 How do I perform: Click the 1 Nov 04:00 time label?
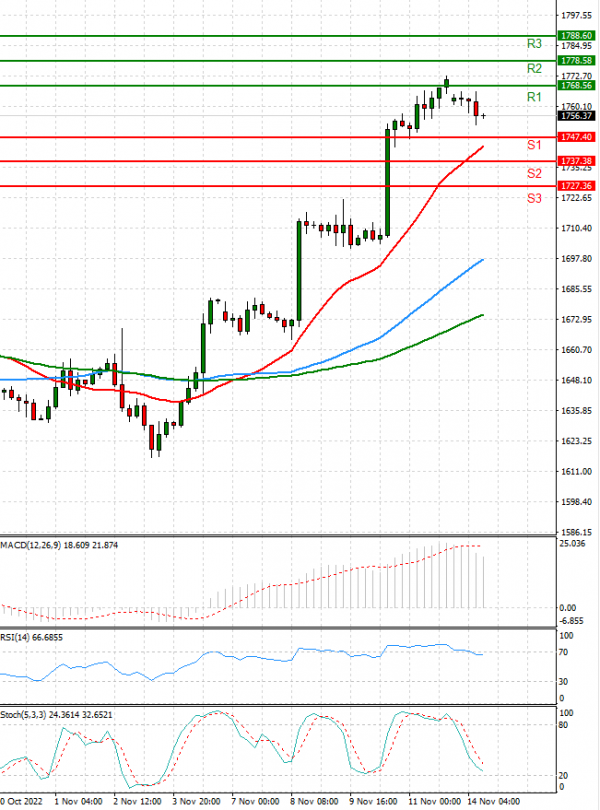pos(78,801)
